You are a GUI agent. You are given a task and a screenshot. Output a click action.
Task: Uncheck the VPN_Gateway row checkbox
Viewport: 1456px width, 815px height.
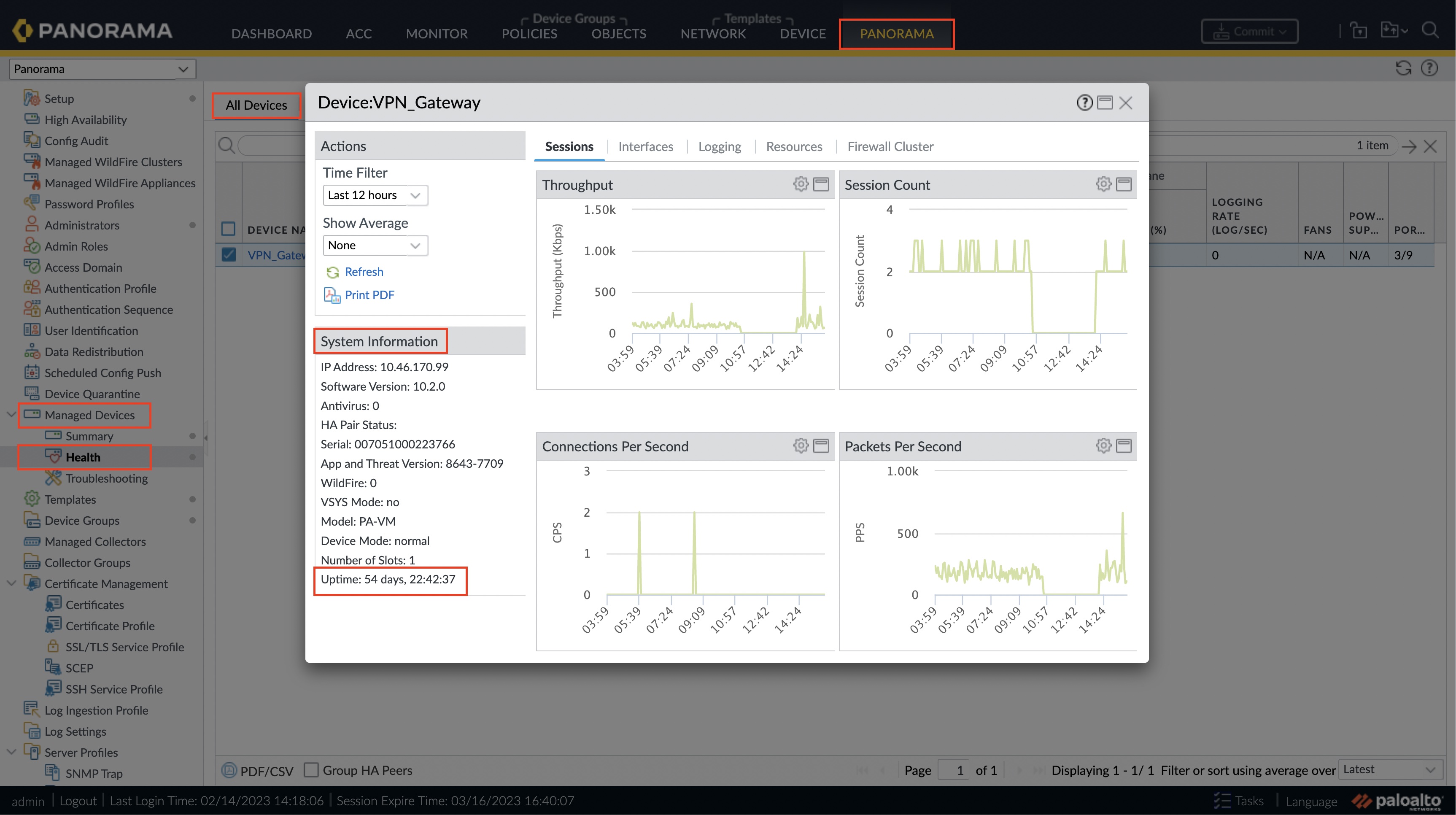[x=228, y=255]
